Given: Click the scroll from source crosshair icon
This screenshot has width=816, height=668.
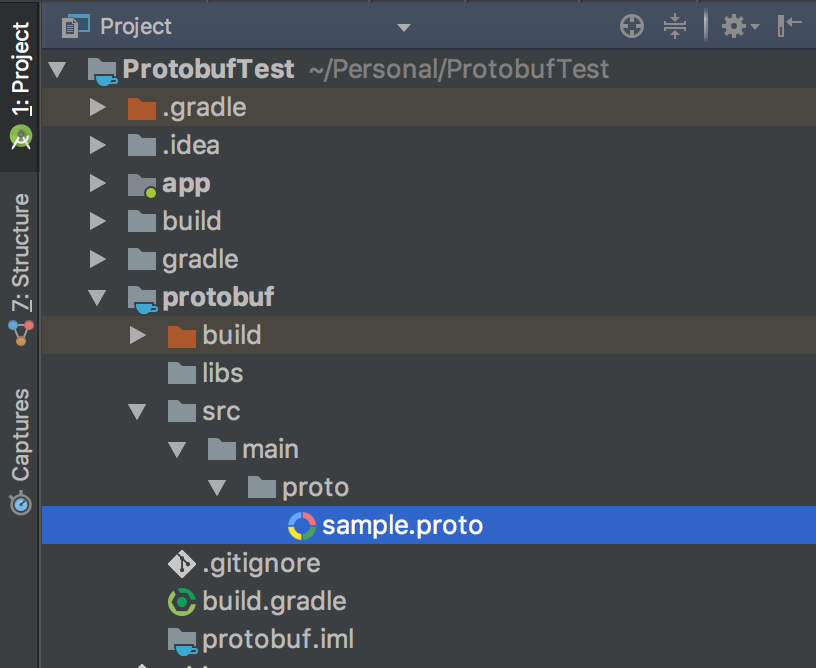Looking at the screenshot, I should pyautogui.click(x=632, y=27).
